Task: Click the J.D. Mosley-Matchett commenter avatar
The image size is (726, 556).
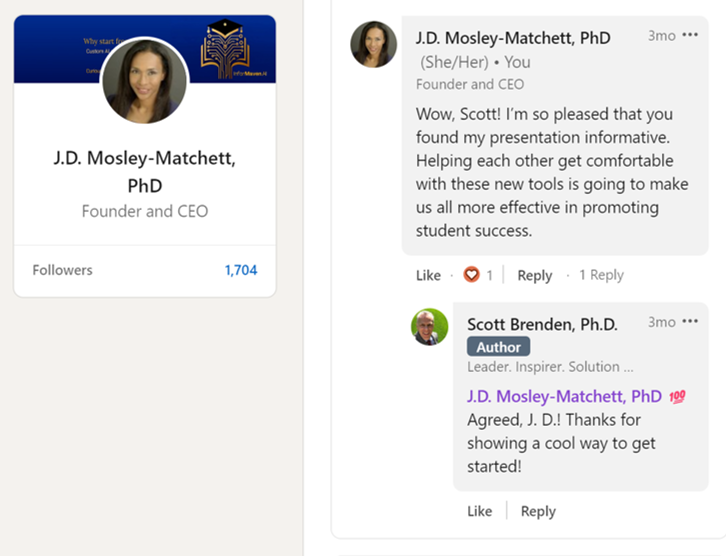Action: click(x=373, y=44)
